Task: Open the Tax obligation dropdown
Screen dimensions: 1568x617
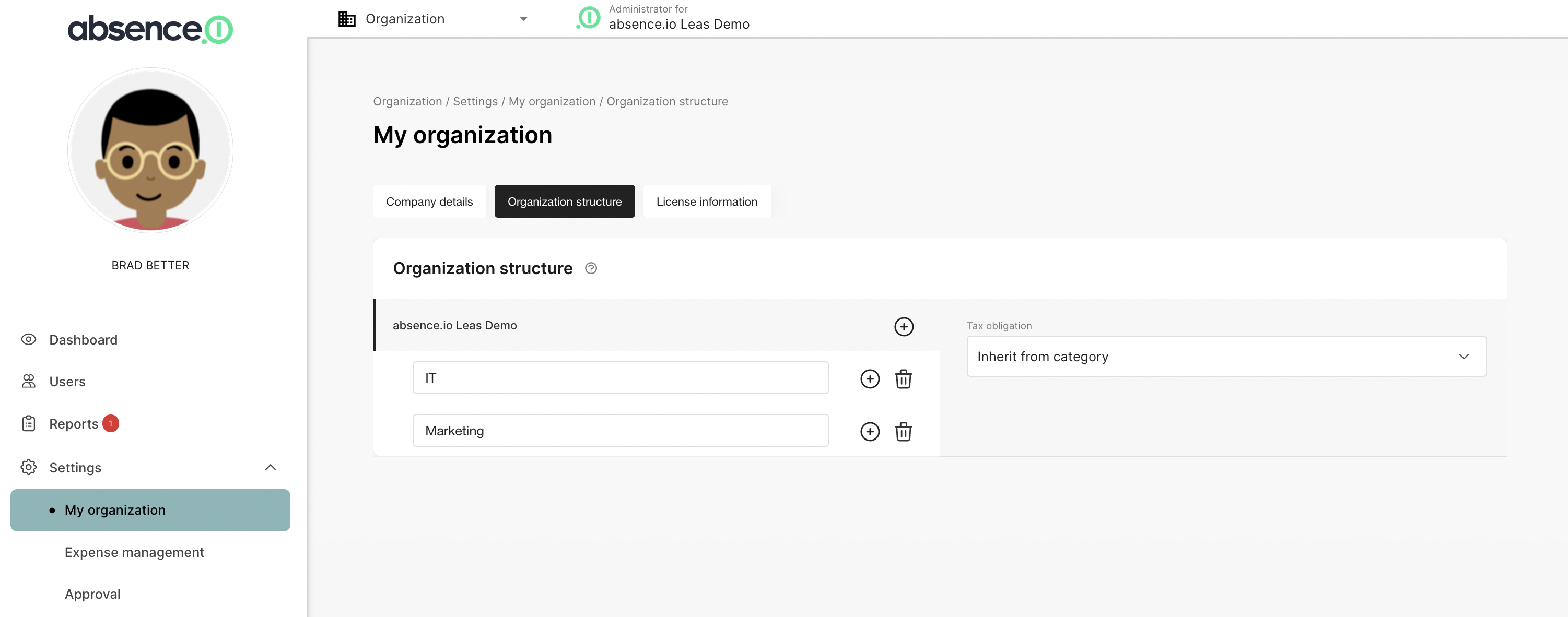Action: 1226,357
